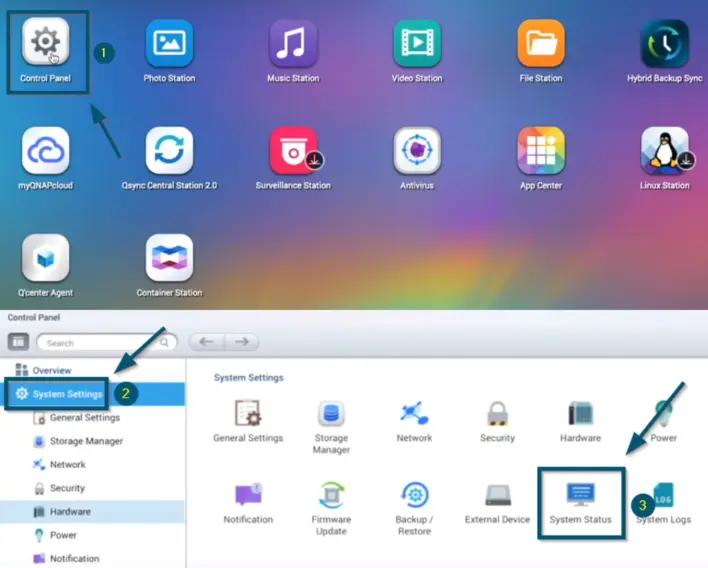This screenshot has width=708, height=568.
Task: Open App Center
Action: pyautogui.click(x=541, y=150)
